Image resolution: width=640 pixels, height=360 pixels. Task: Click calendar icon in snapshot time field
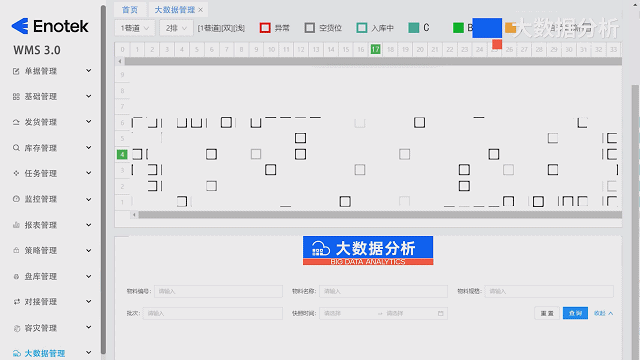tap(440, 313)
